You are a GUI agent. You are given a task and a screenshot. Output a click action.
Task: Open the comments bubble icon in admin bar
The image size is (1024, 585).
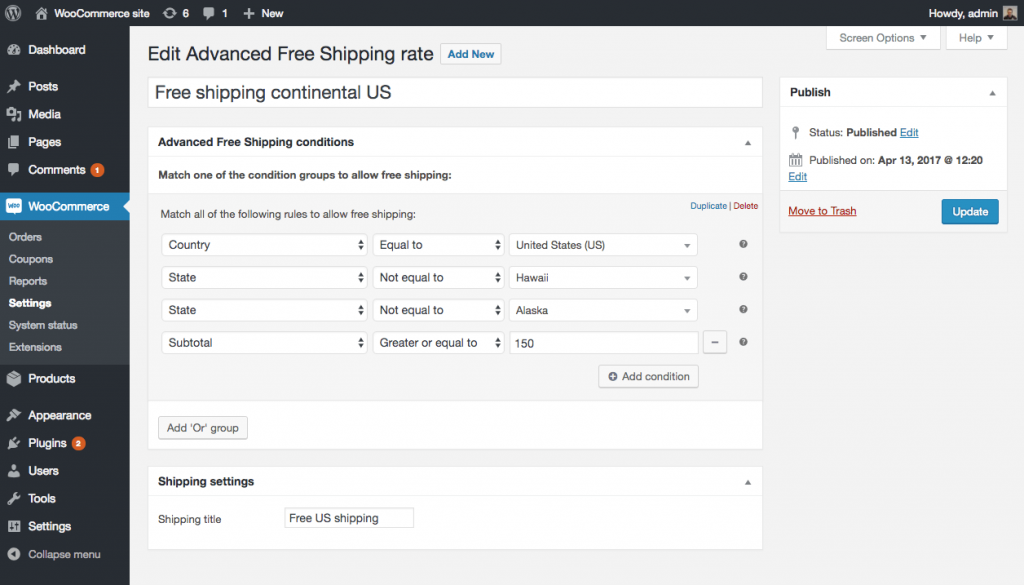click(207, 13)
